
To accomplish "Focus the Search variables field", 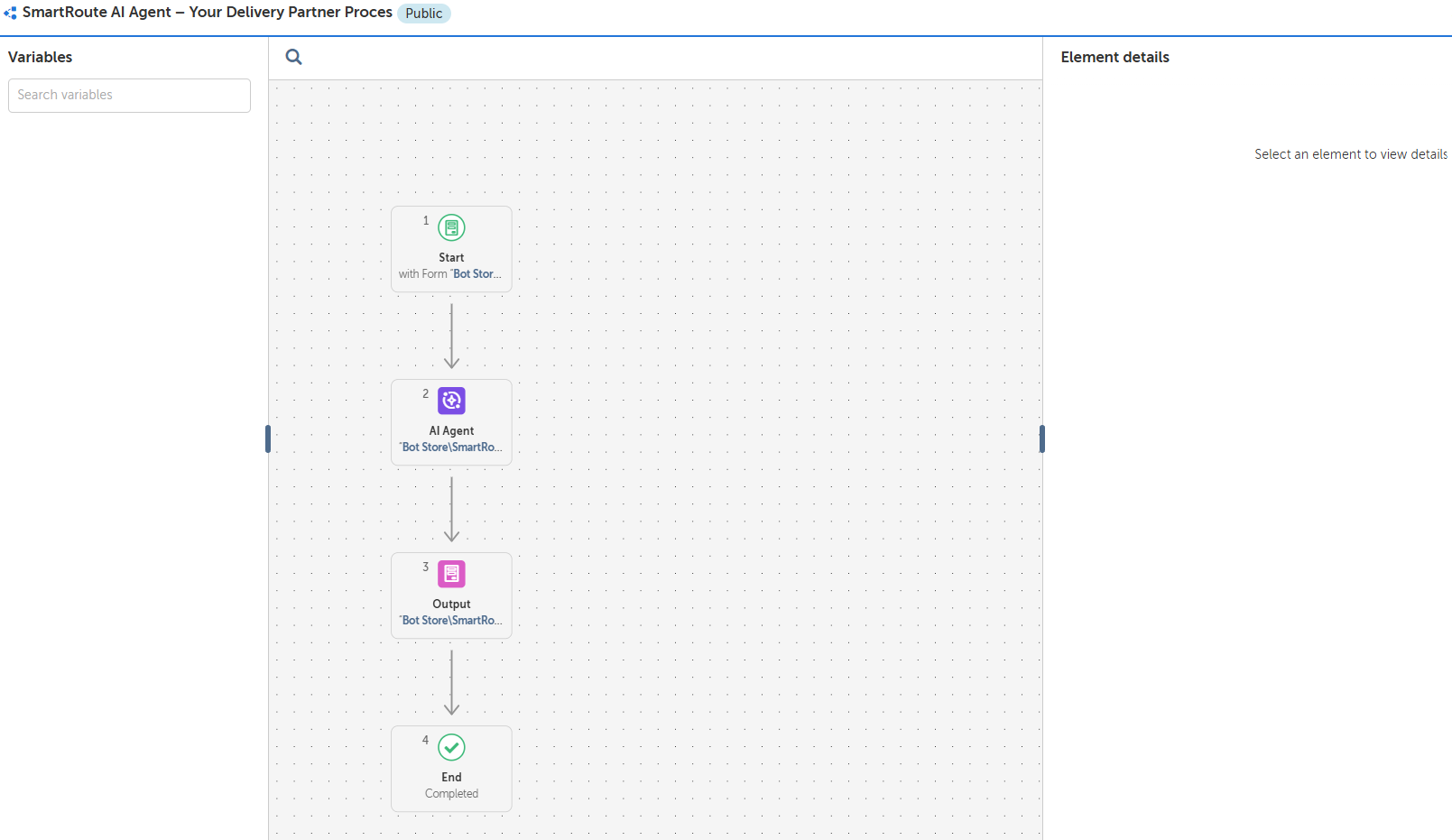I will point(129,96).
